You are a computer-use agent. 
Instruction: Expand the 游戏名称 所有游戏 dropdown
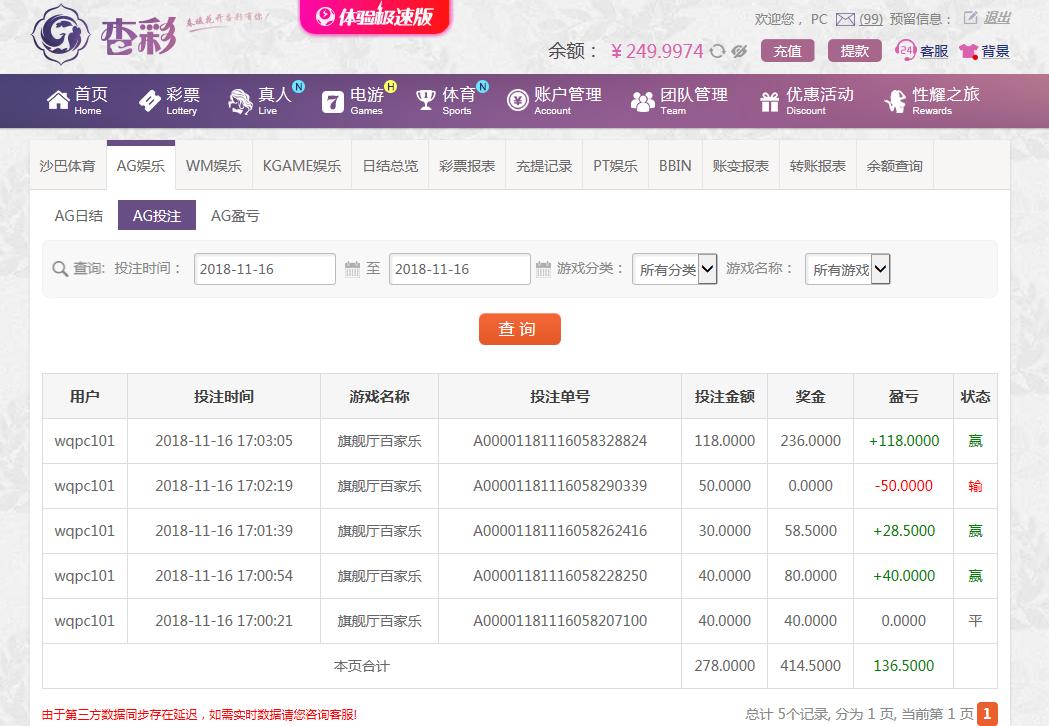[x=848, y=269]
